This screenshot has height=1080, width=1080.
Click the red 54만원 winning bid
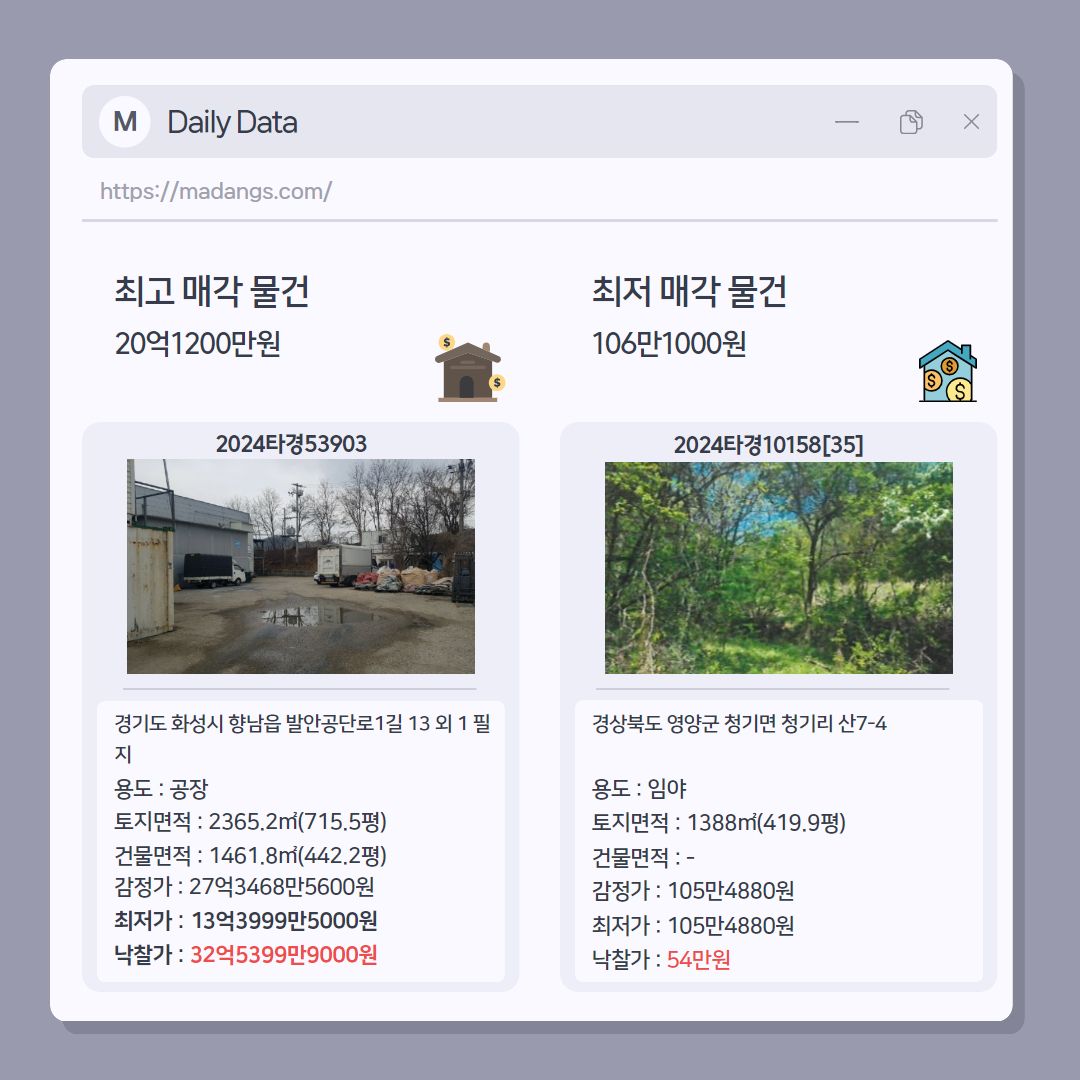[x=698, y=959]
